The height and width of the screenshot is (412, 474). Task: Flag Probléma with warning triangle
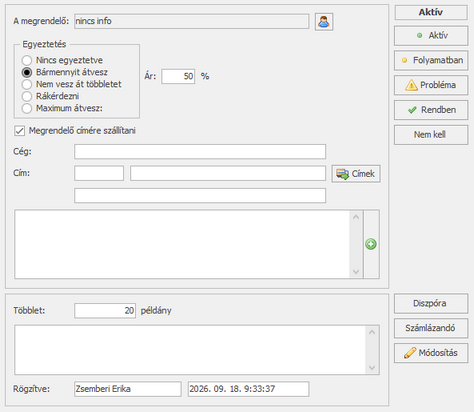click(x=431, y=85)
